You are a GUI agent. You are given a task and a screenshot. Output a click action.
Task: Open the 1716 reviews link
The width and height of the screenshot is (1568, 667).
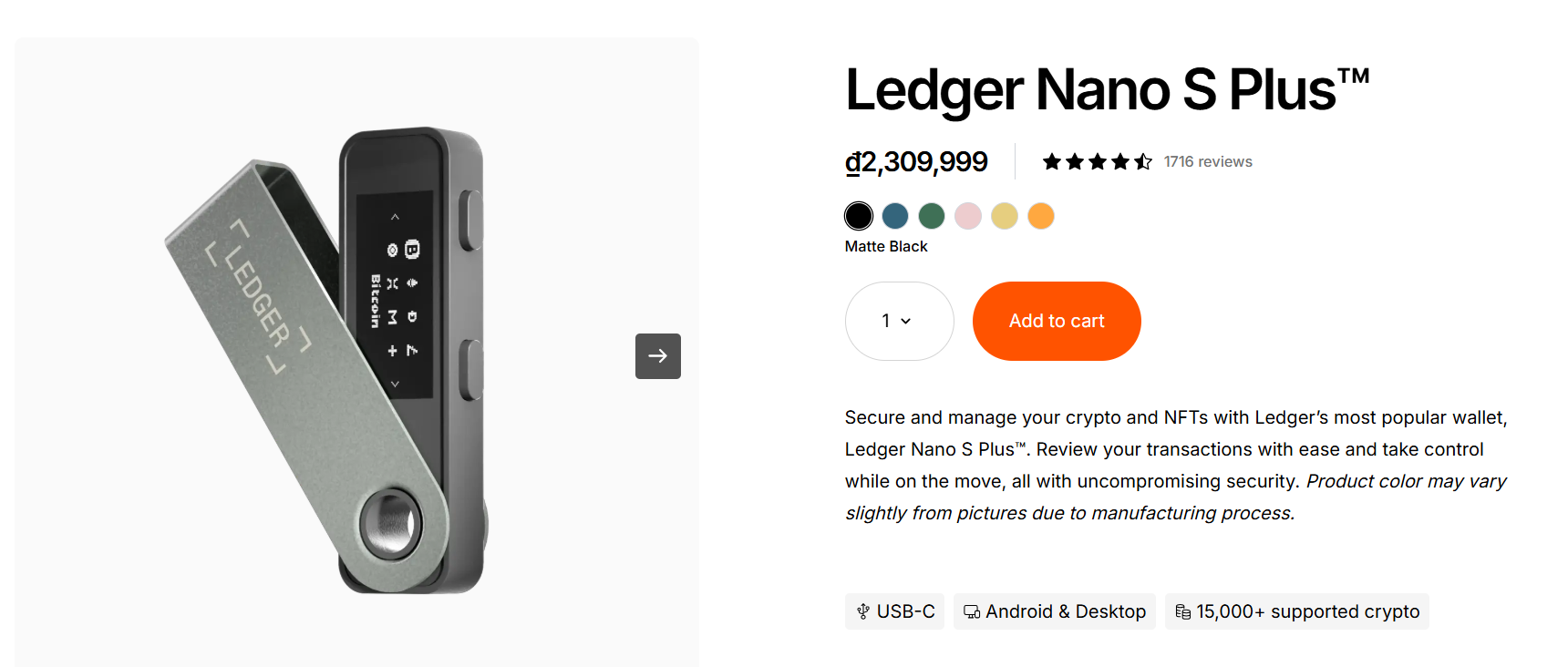[1207, 162]
